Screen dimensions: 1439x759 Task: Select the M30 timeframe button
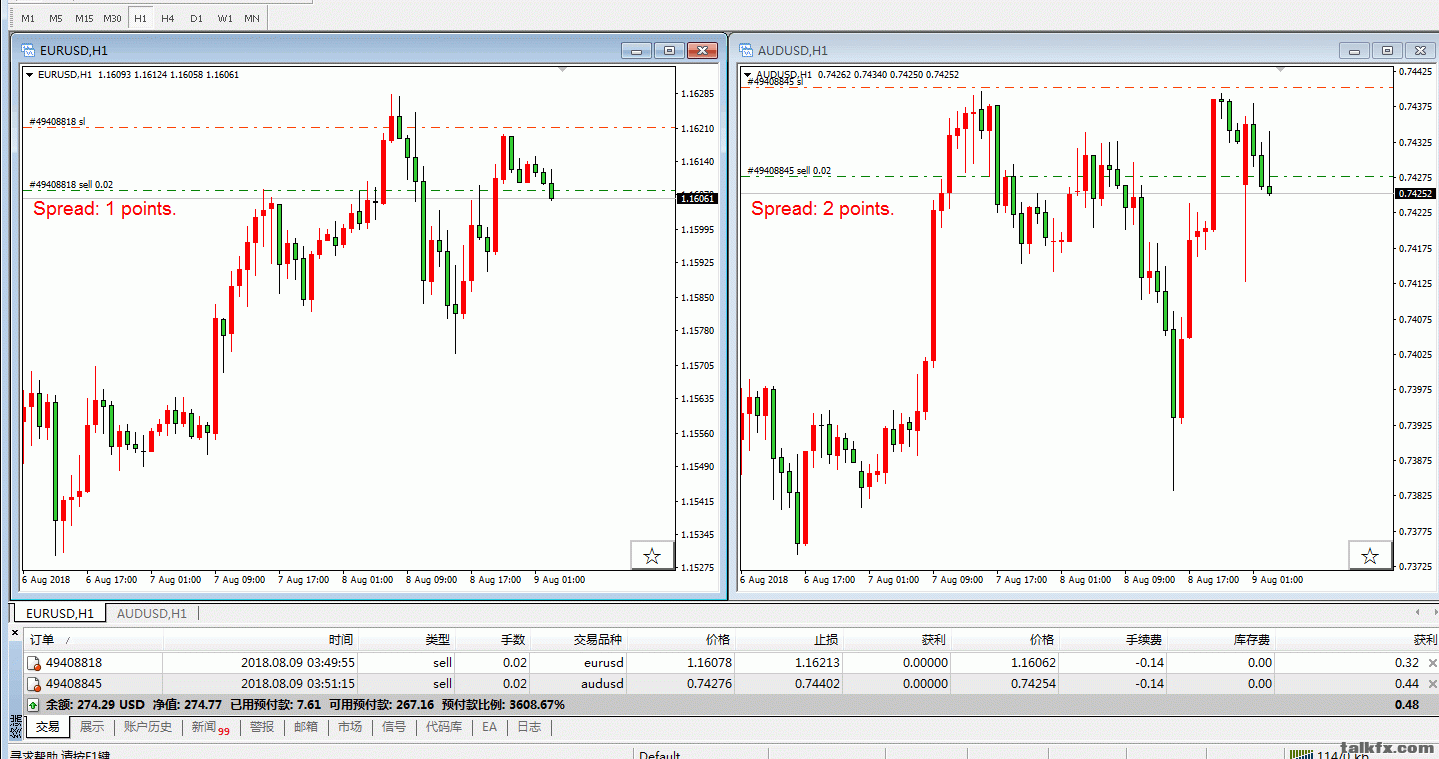point(112,18)
